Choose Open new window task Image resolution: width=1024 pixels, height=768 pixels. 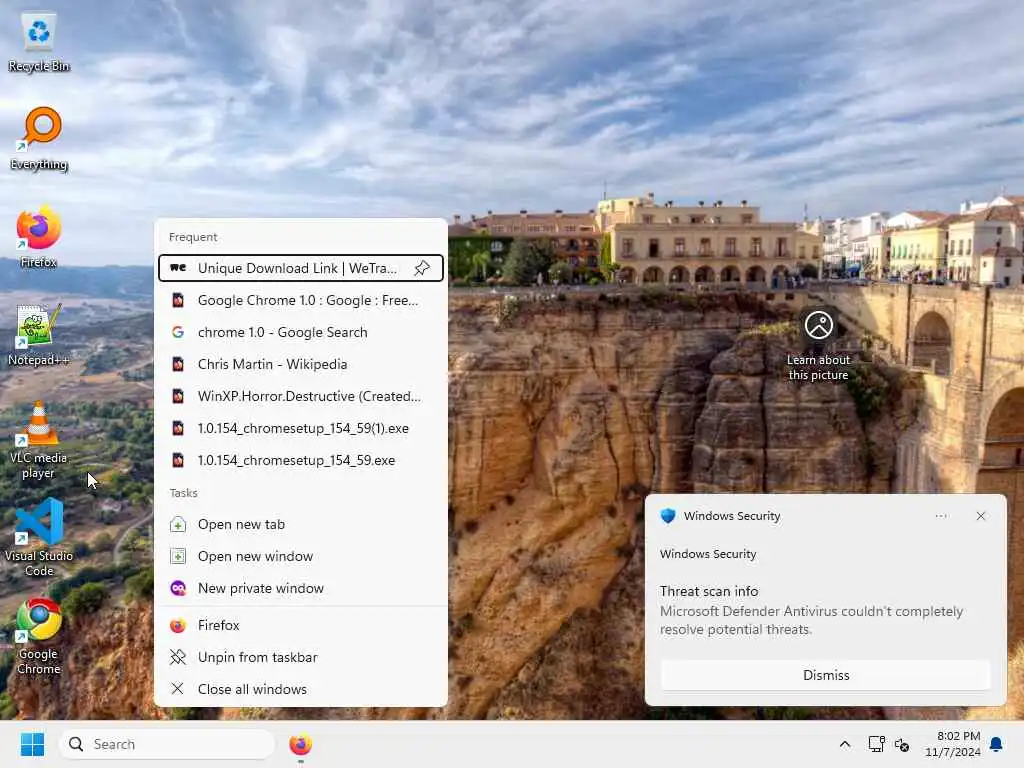[300, 556]
